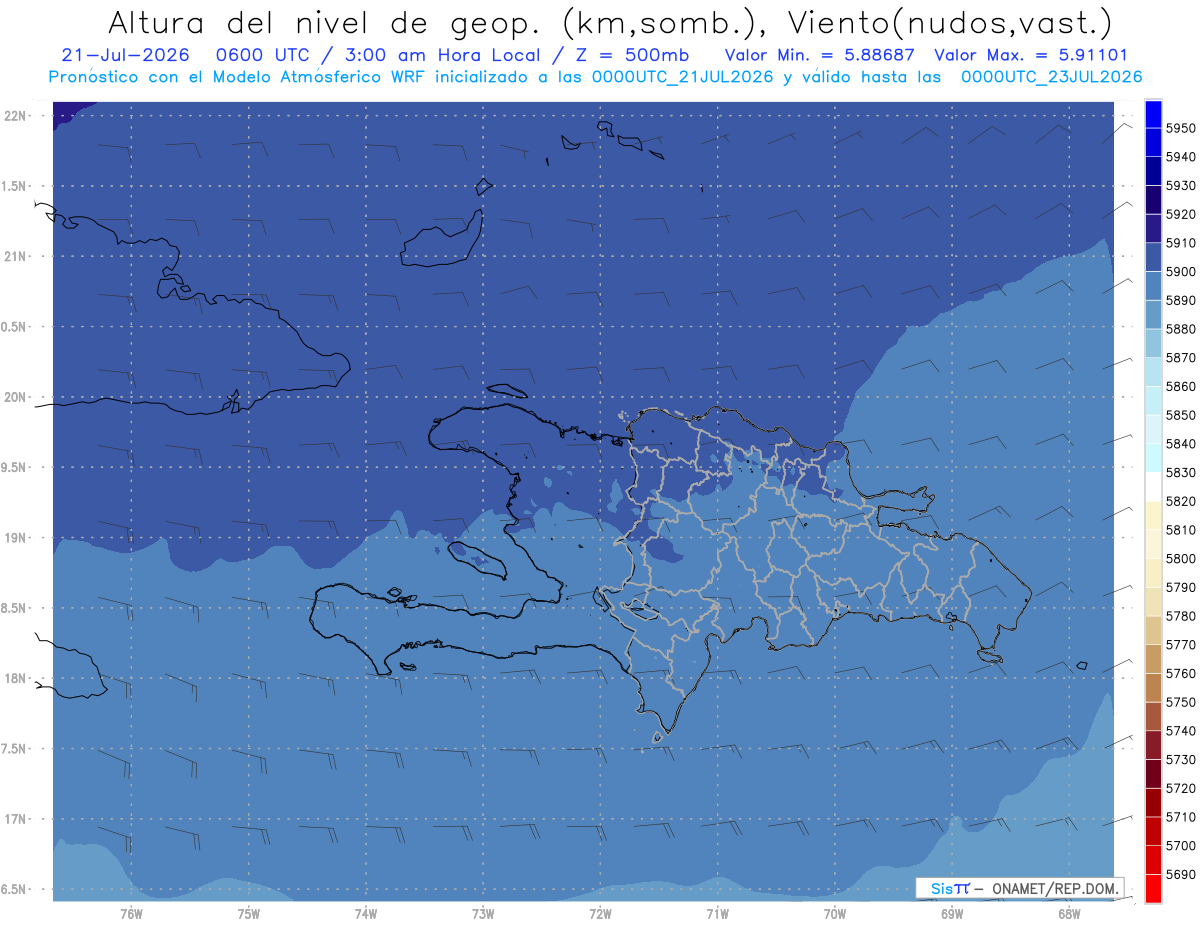The image size is (1200, 927).
Task: Click the init time '0000UTC_21JUL2026'
Action: pos(683,76)
